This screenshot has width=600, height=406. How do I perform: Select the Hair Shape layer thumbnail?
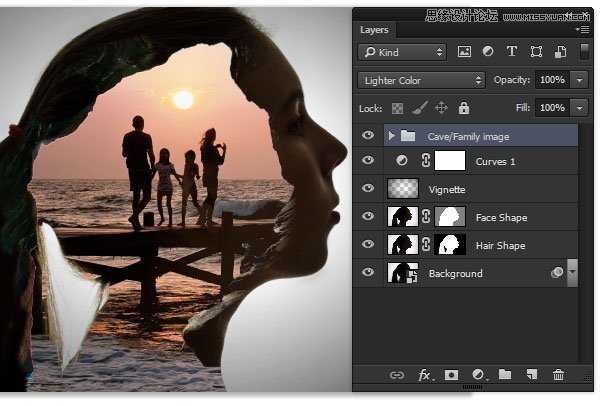click(403, 244)
